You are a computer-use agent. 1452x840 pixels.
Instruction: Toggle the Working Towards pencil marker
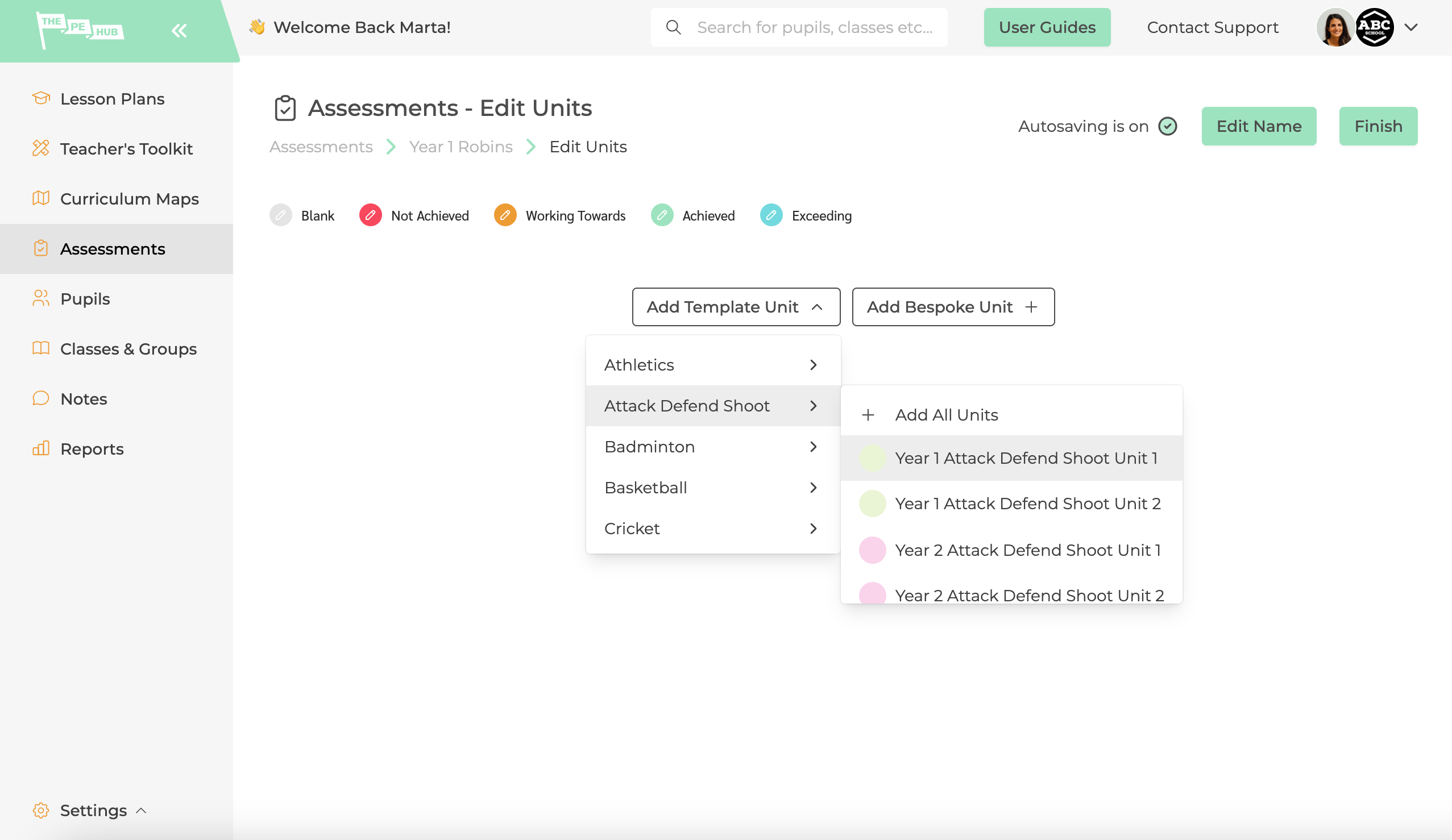point(505,215)
